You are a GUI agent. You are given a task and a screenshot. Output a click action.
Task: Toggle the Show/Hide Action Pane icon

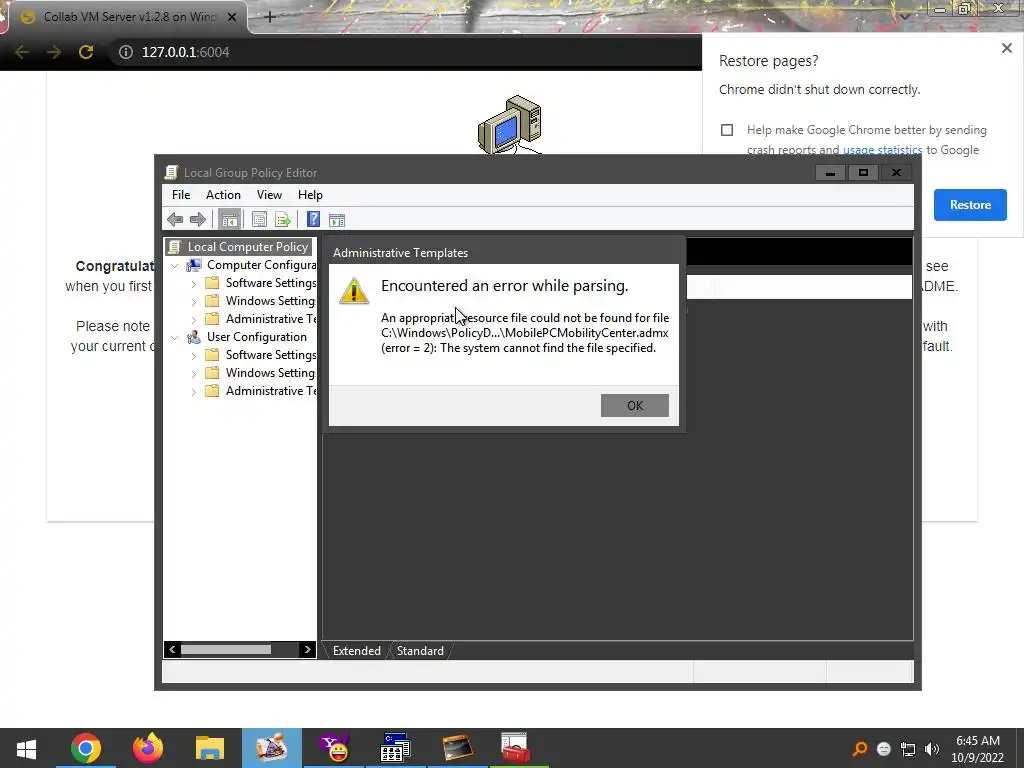(337, 220)
